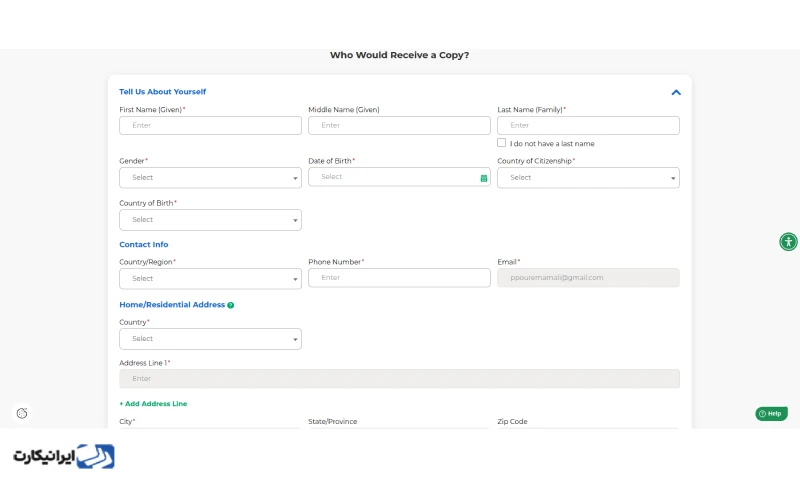Collapse the Tell Us About Yourself section
This screenshot has width=800, height=477.
(676, 92)
